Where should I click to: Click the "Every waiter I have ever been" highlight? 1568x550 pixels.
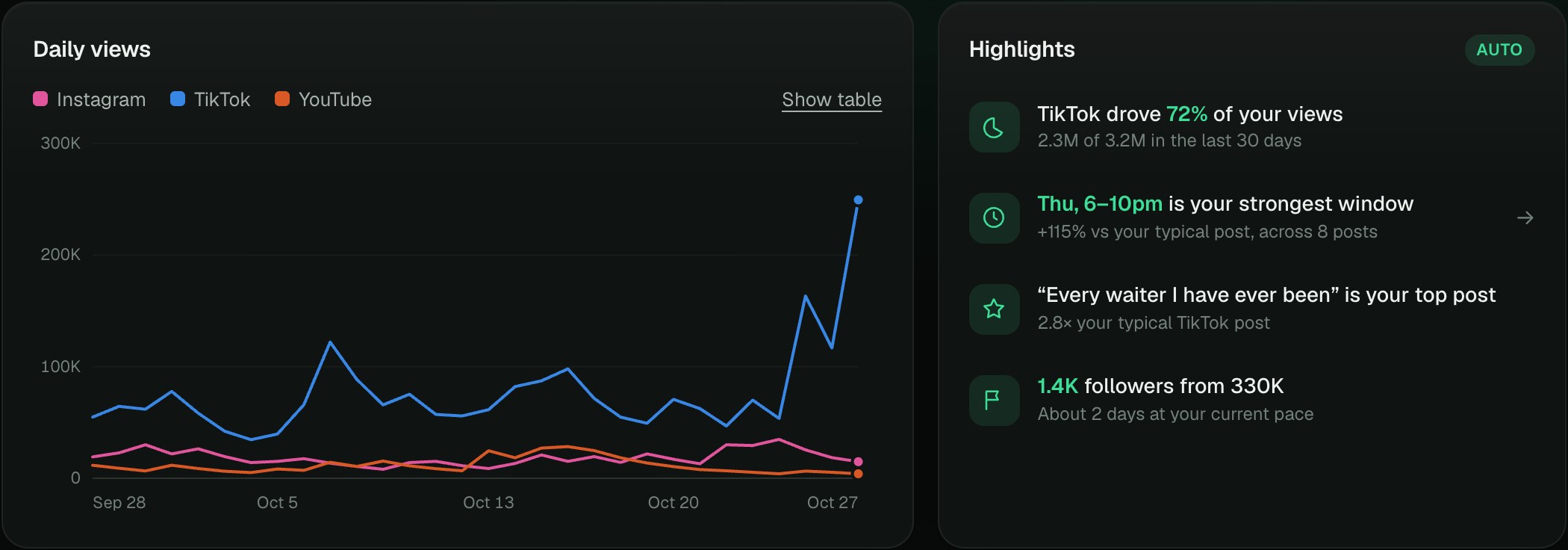point(1266,295)
